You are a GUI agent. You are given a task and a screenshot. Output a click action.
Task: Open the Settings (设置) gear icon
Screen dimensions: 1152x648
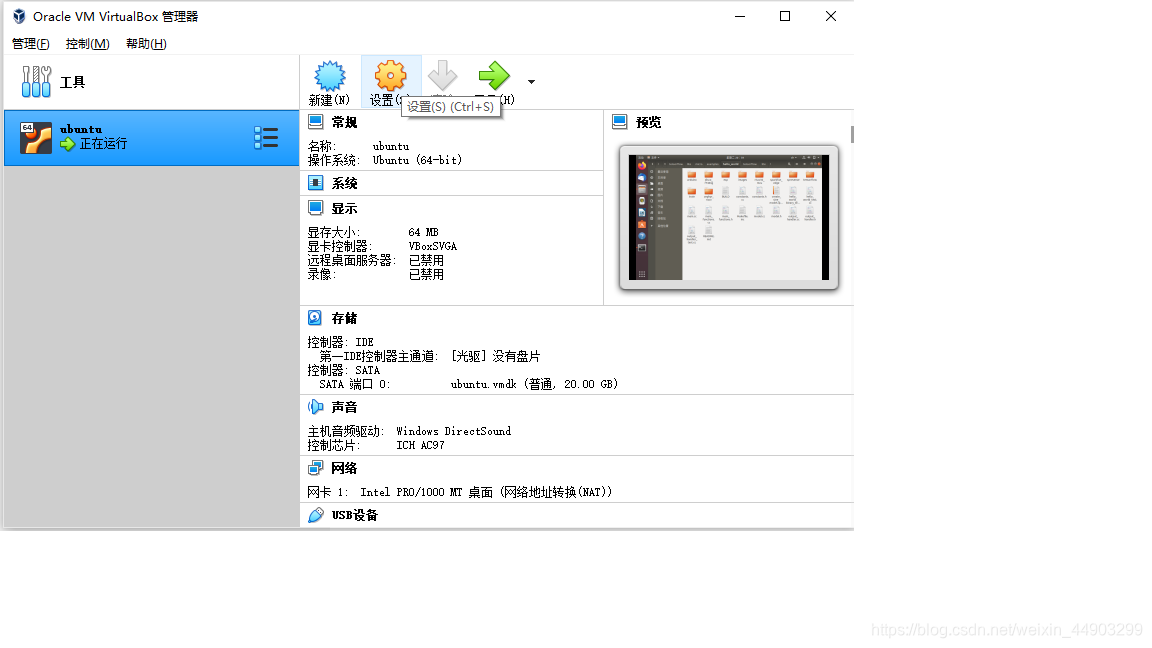point(390,76)
